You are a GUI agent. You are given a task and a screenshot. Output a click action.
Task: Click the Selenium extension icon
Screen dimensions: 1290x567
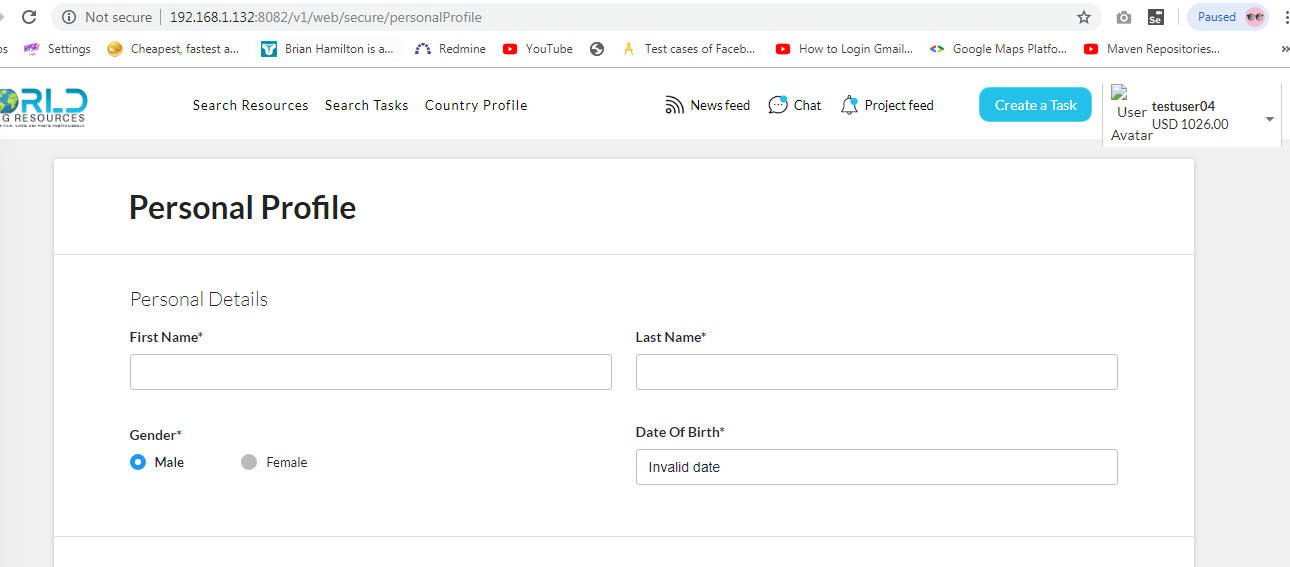(1155, 17)
